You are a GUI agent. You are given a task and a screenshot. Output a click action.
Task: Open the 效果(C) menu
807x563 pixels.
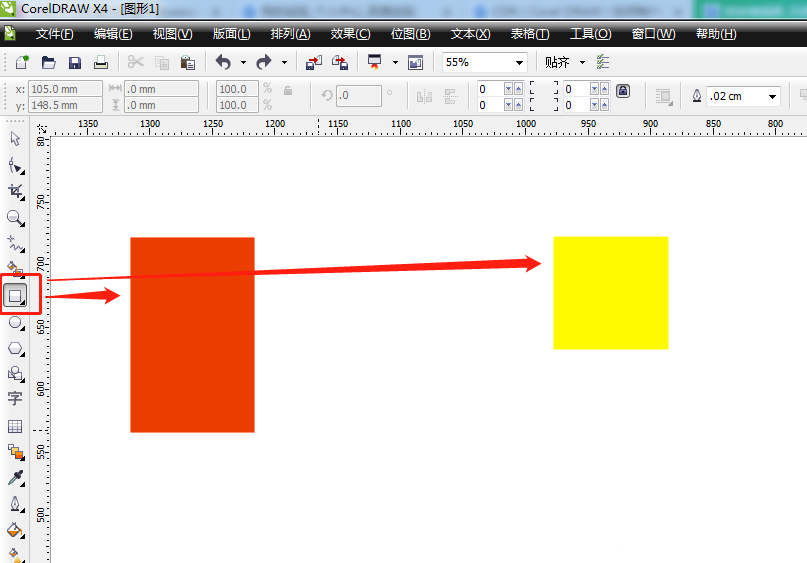(350, 34)
